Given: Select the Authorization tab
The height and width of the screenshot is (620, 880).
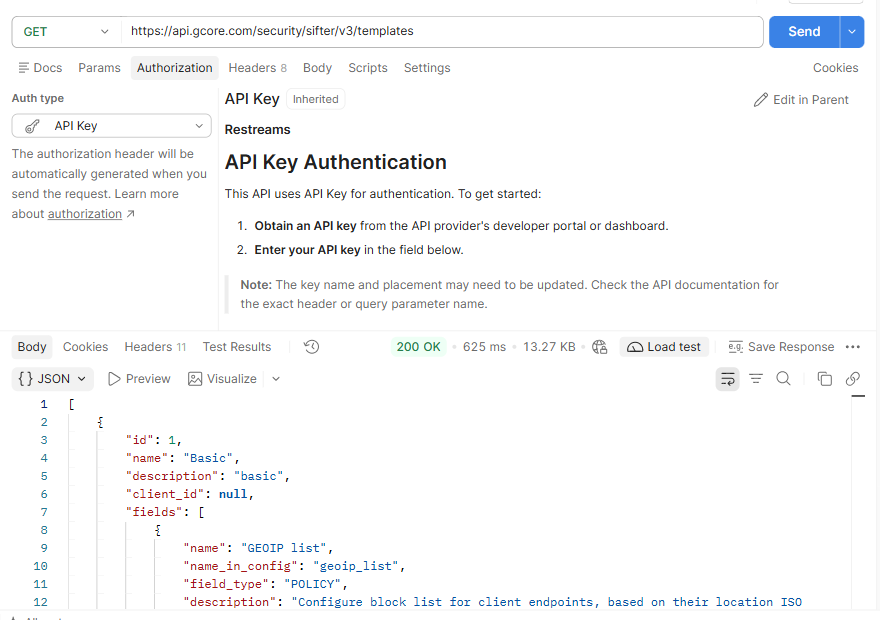Looking at the screenshot, I should click(175, 68).
